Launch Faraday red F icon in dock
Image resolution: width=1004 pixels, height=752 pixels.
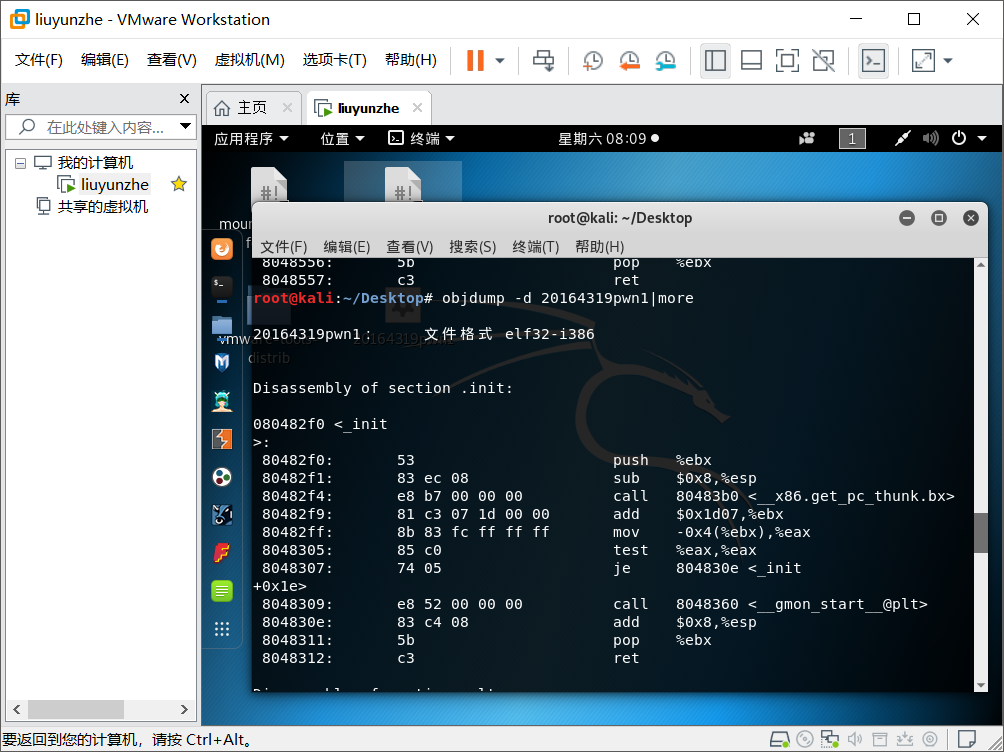pyautogui.click(x=222, y=553)
